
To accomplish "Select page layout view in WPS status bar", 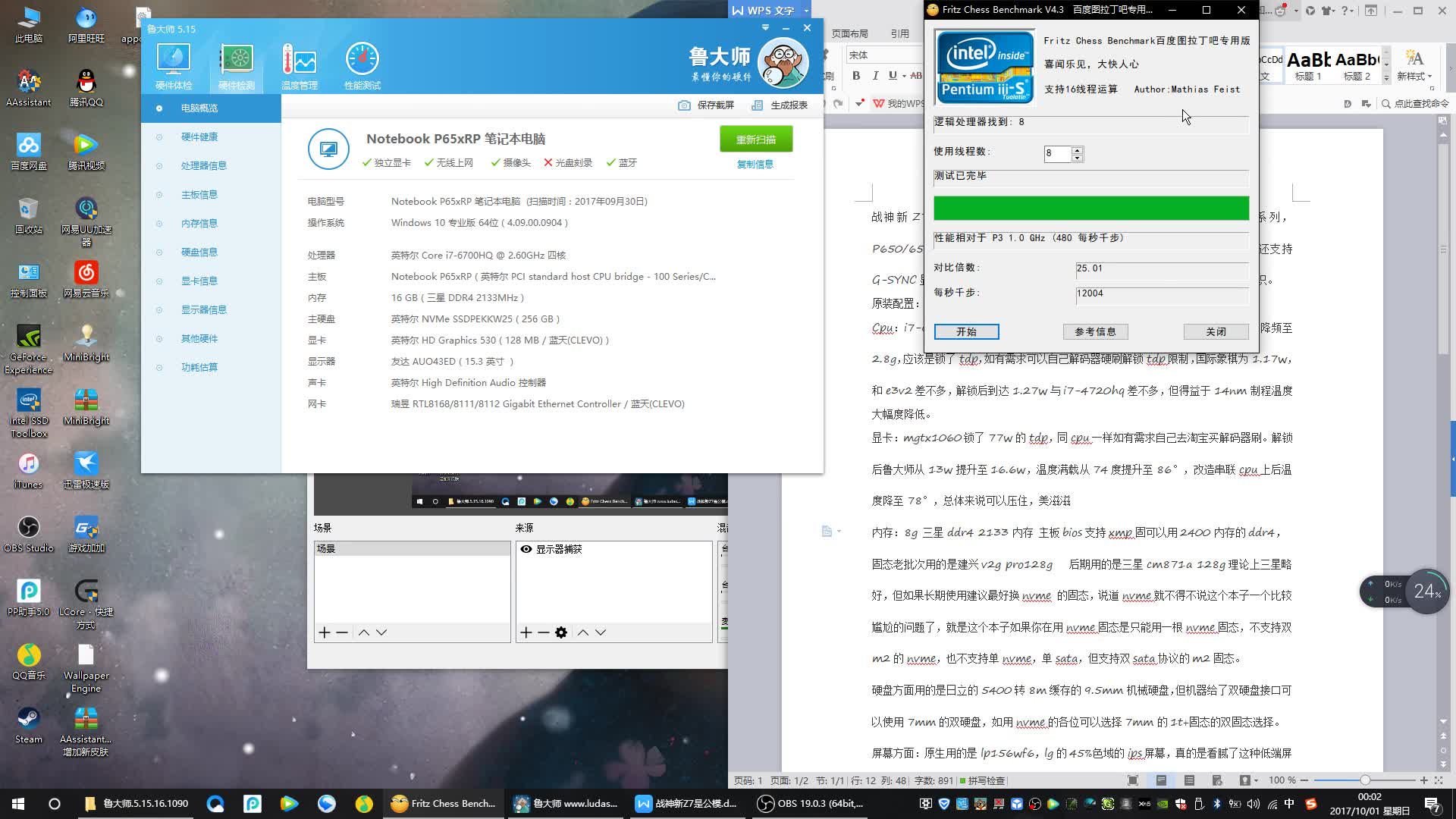I will tap(1161, 780).
